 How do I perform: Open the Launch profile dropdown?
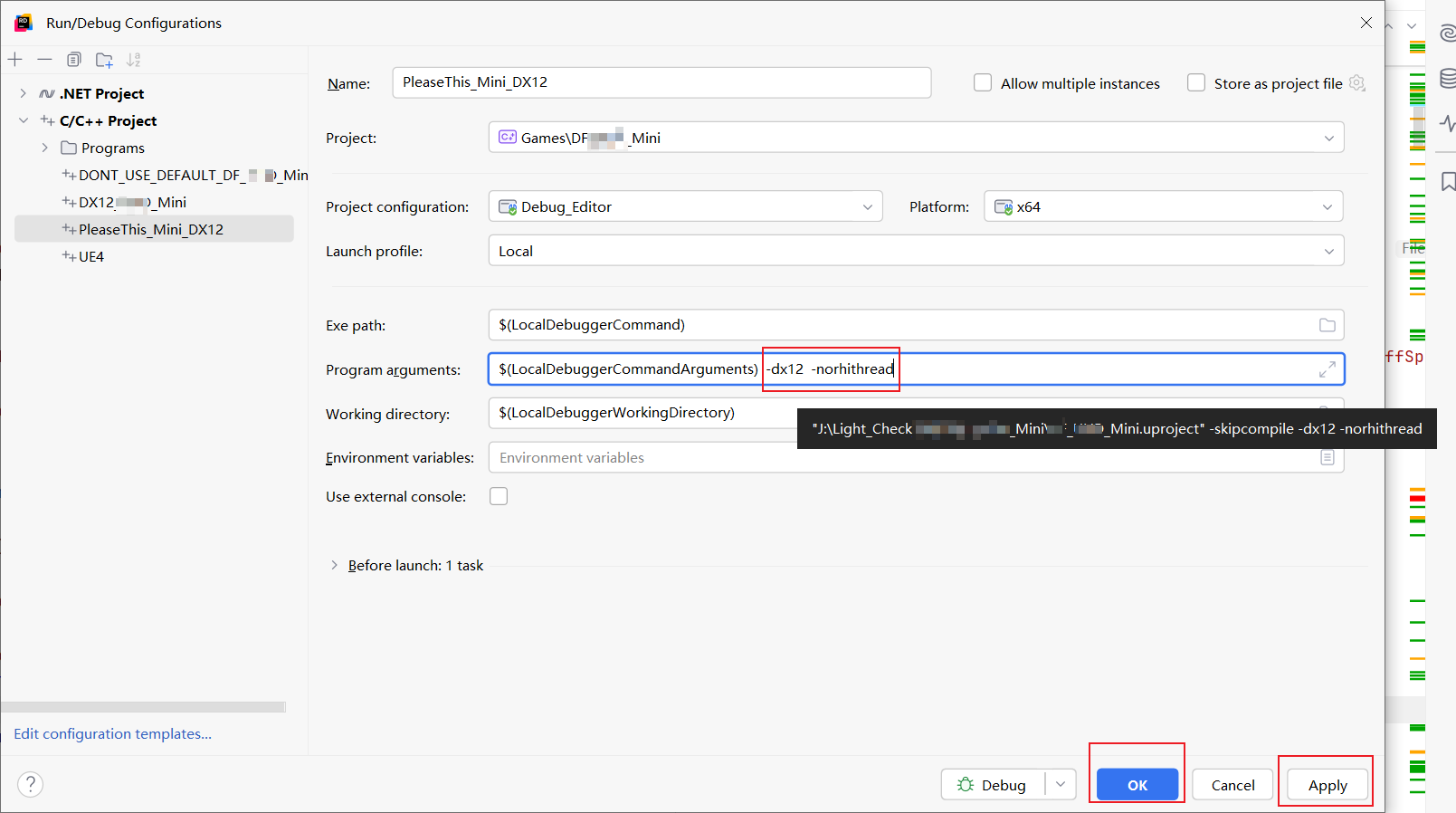[916, 251]
